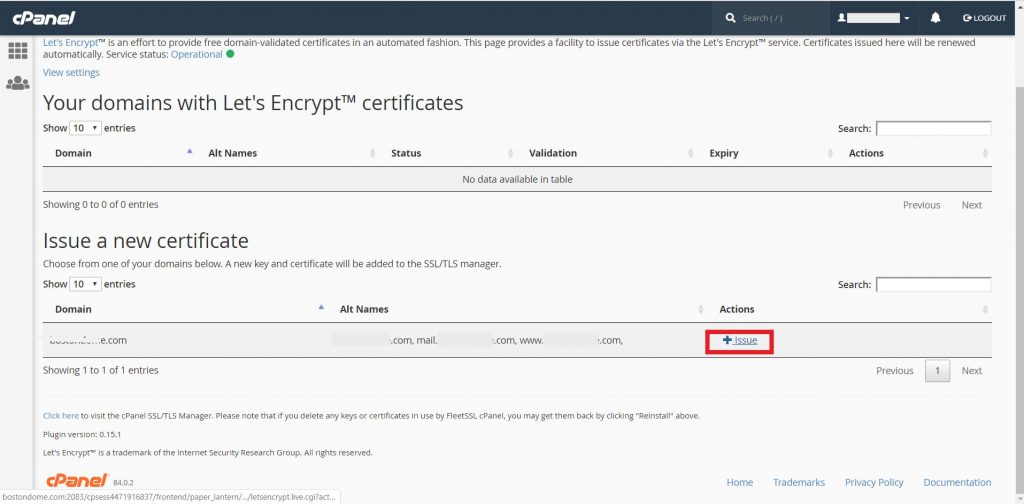Click the Issue link for the domain
This screenshot has height=504, width=1024.
click(740, 340)
